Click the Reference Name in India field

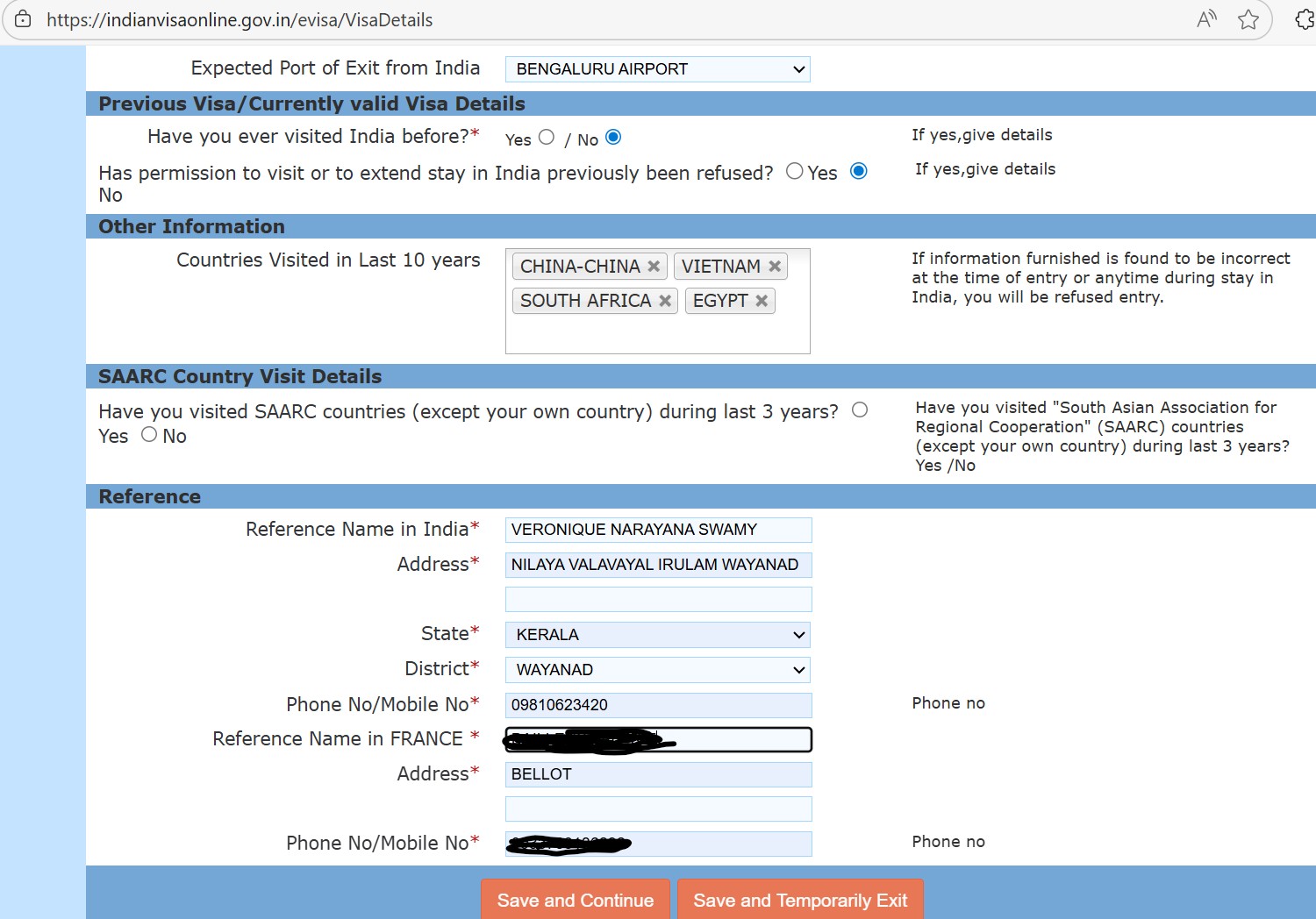pyautogui.click(x=658, y=530)
